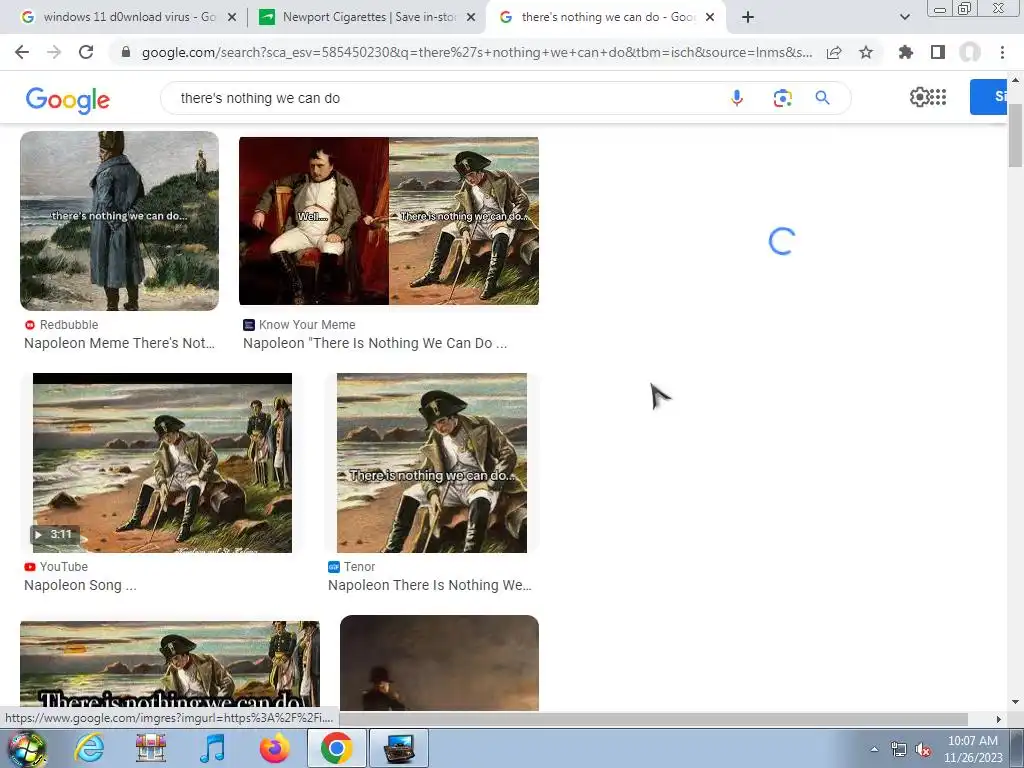
Task: Switch to Newport Cigarettes tab
Action: tap(367, 17)
